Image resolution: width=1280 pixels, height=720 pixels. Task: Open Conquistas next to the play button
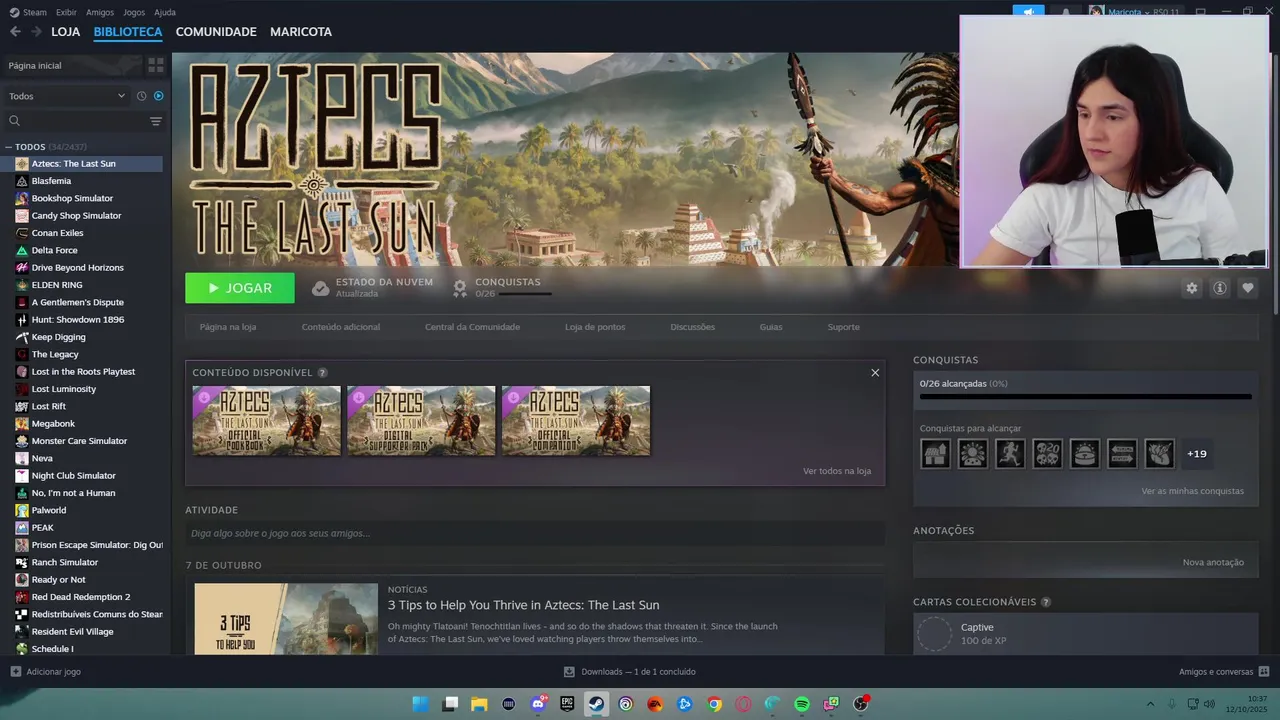501,288
